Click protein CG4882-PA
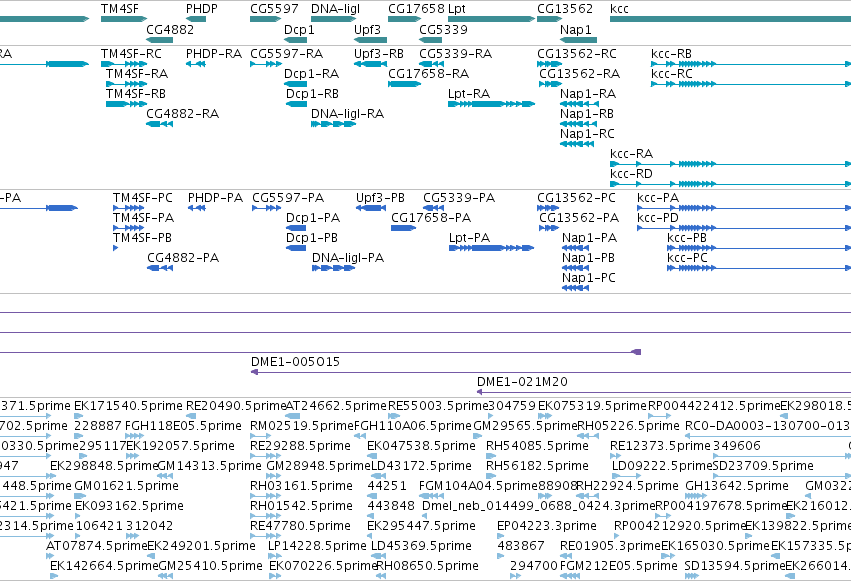 (160, 269)
